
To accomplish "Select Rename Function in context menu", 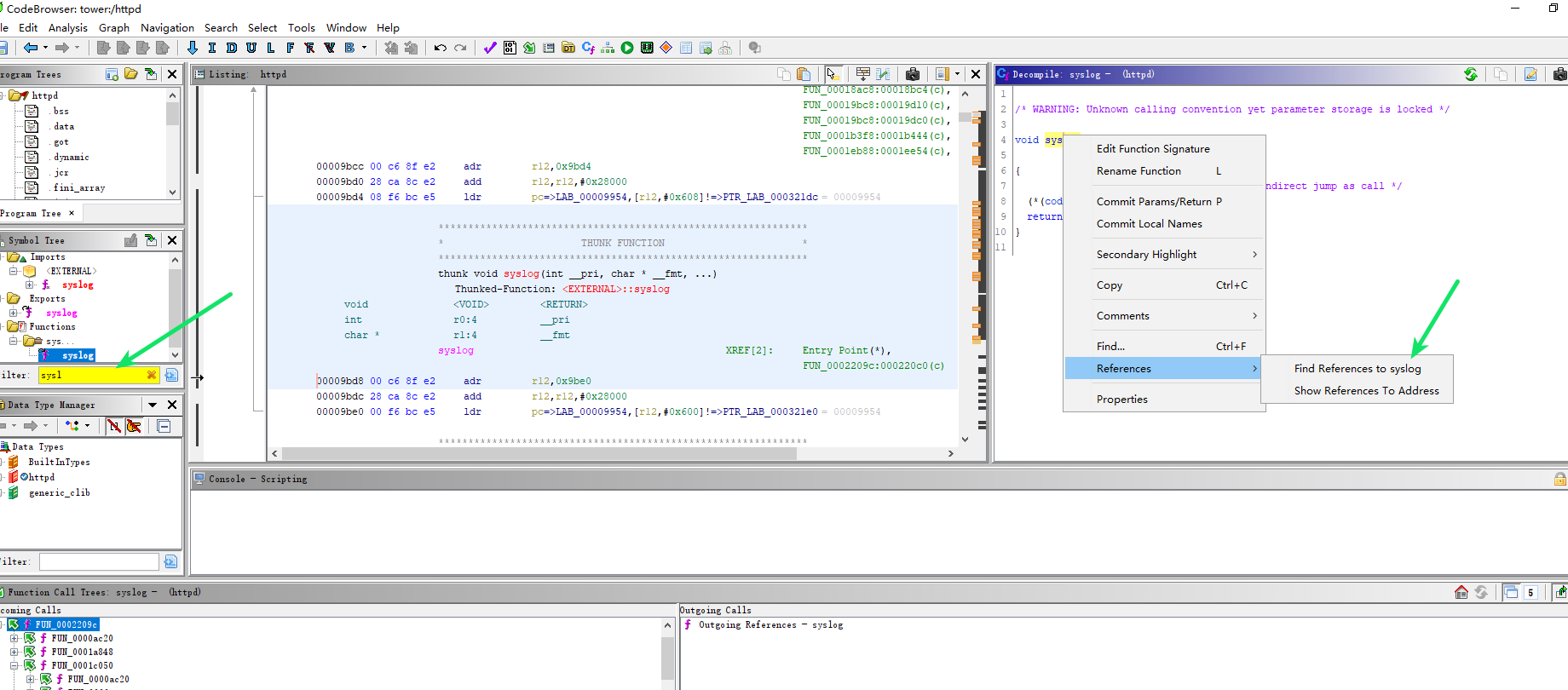I will tap(1139, 170).
